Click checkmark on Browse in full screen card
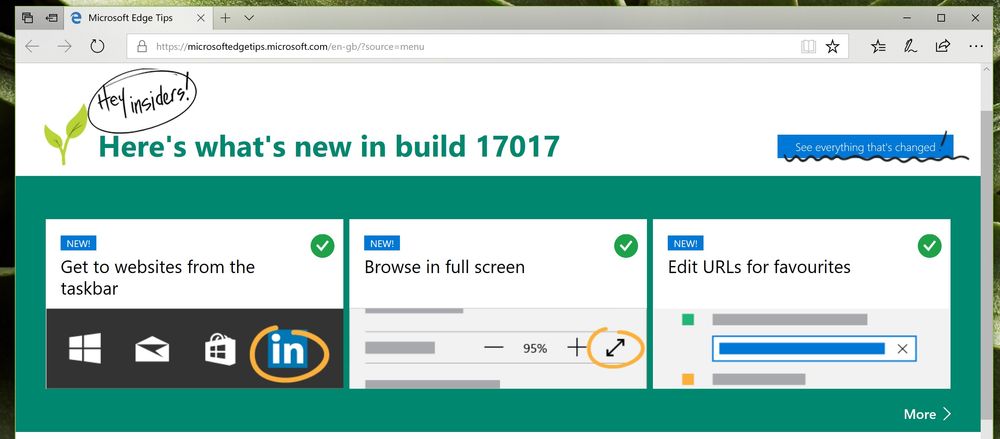The height and width of the screenshot is (439, 1000). 626,246
